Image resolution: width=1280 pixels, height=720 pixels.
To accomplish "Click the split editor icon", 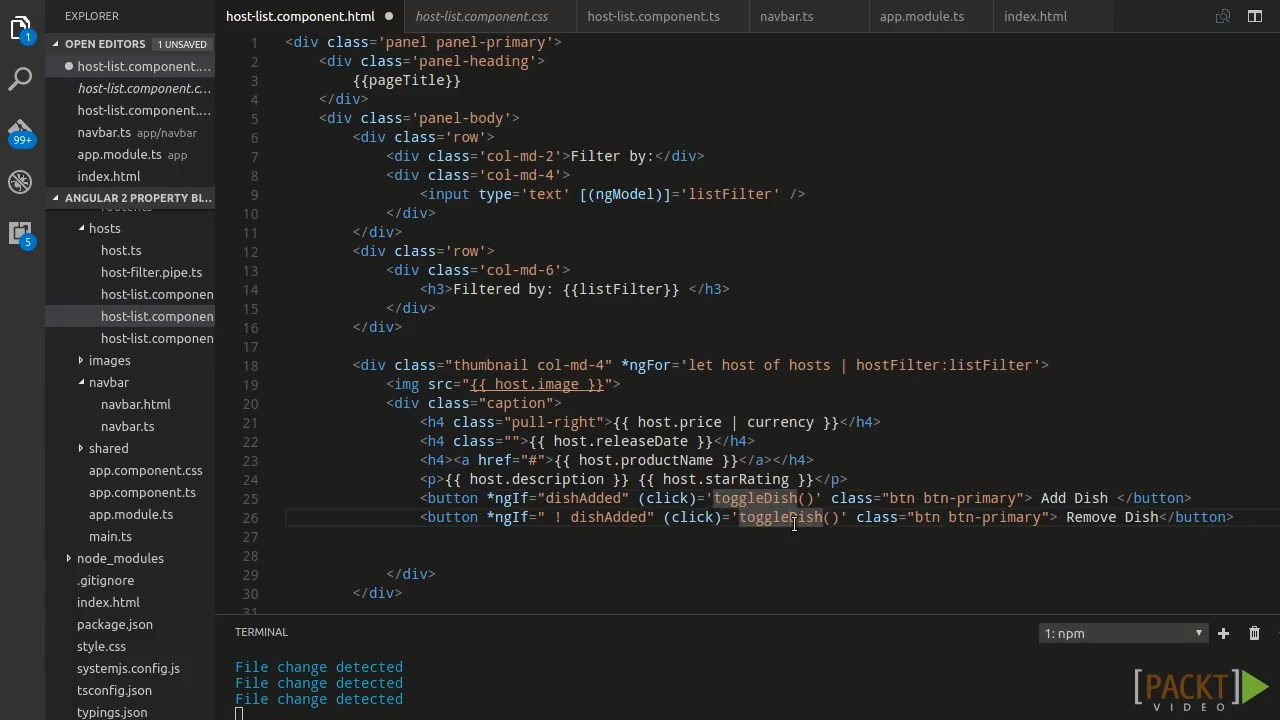I will [x=1255, y=16].
